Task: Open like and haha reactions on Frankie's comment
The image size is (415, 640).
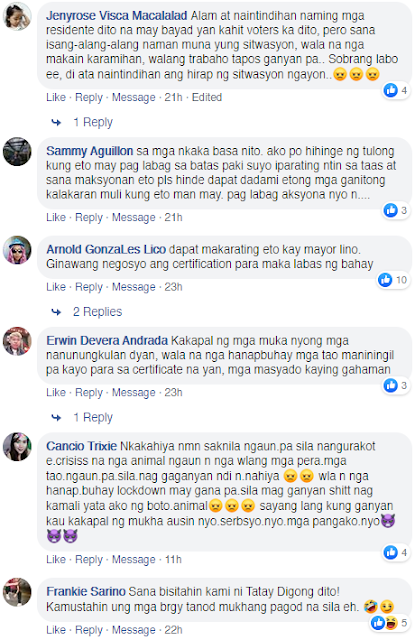Action: click(x=390, y=622)
